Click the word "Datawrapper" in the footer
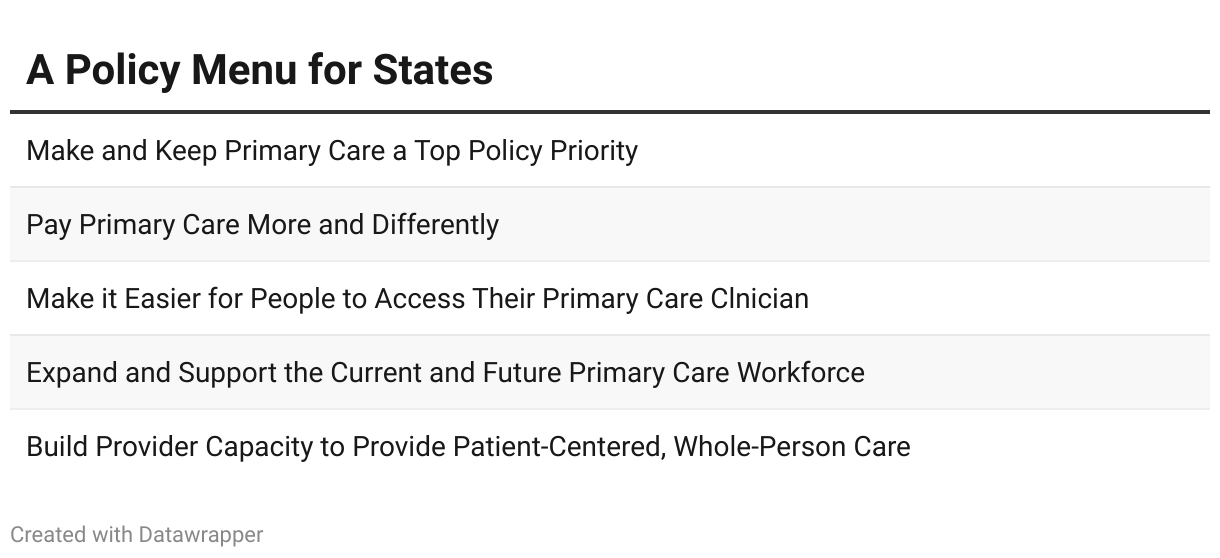 coord(201,535)
